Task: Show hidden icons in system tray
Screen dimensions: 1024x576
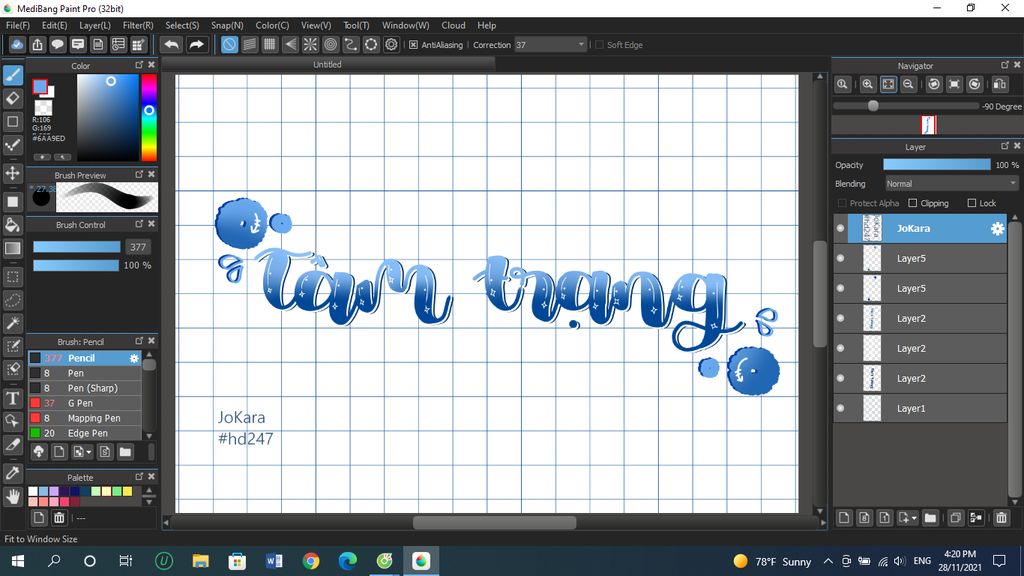Action: tap(828, 561)
